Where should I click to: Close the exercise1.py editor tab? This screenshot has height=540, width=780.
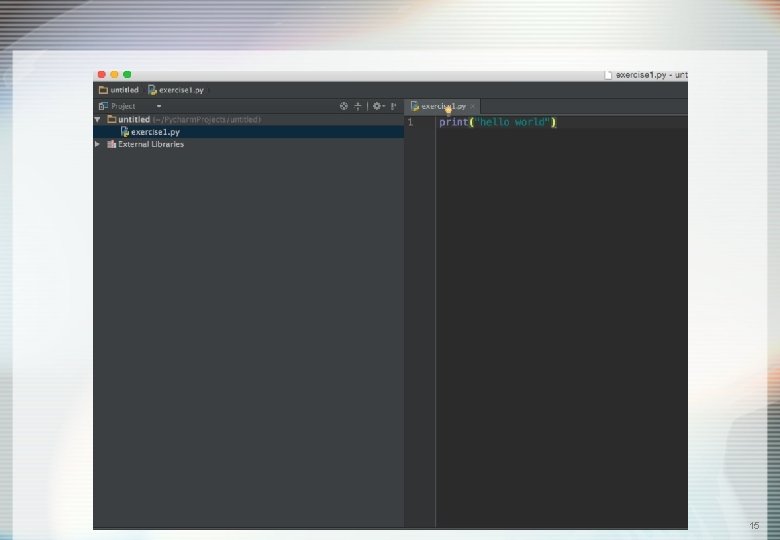coord(473,106)
